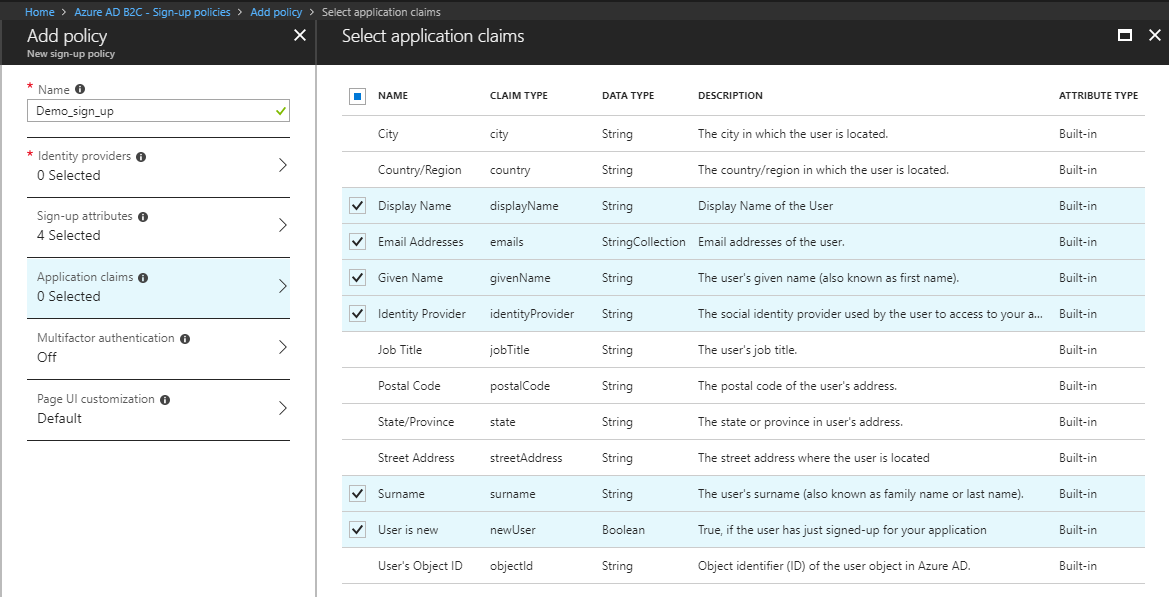
Task: Click 'Default' under Page UI customization
Action: click(60, 418)
